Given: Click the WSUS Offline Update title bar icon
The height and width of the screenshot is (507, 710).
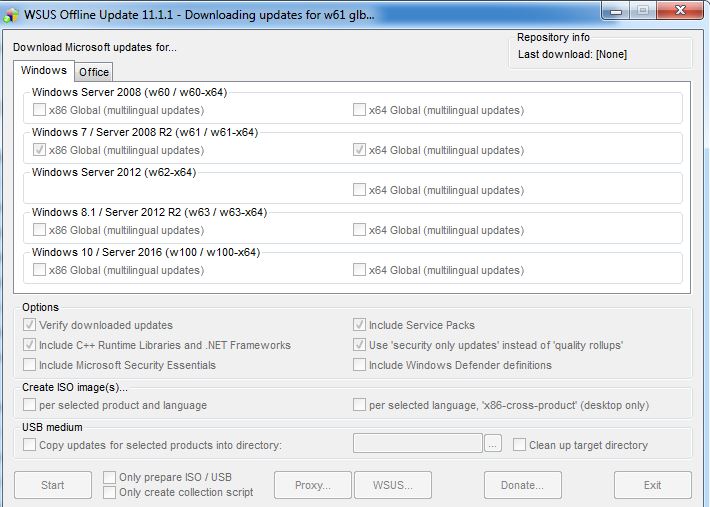Looking at the screenshot, I should click(10, 15).
